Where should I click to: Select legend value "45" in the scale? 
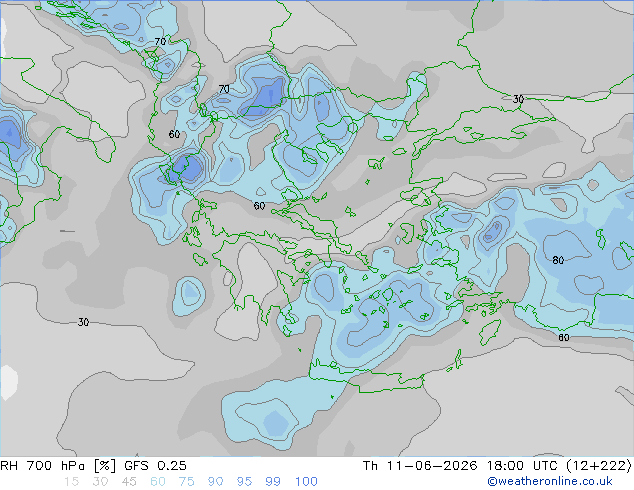click(129, 482)
